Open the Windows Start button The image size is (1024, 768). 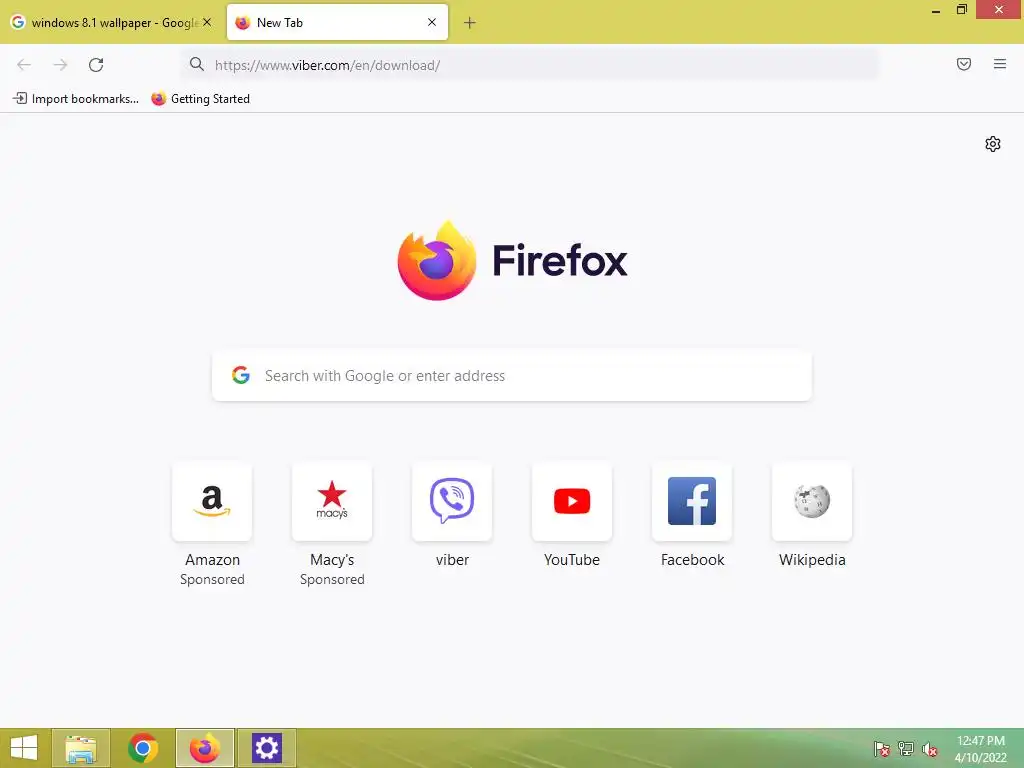coord(24,748)
